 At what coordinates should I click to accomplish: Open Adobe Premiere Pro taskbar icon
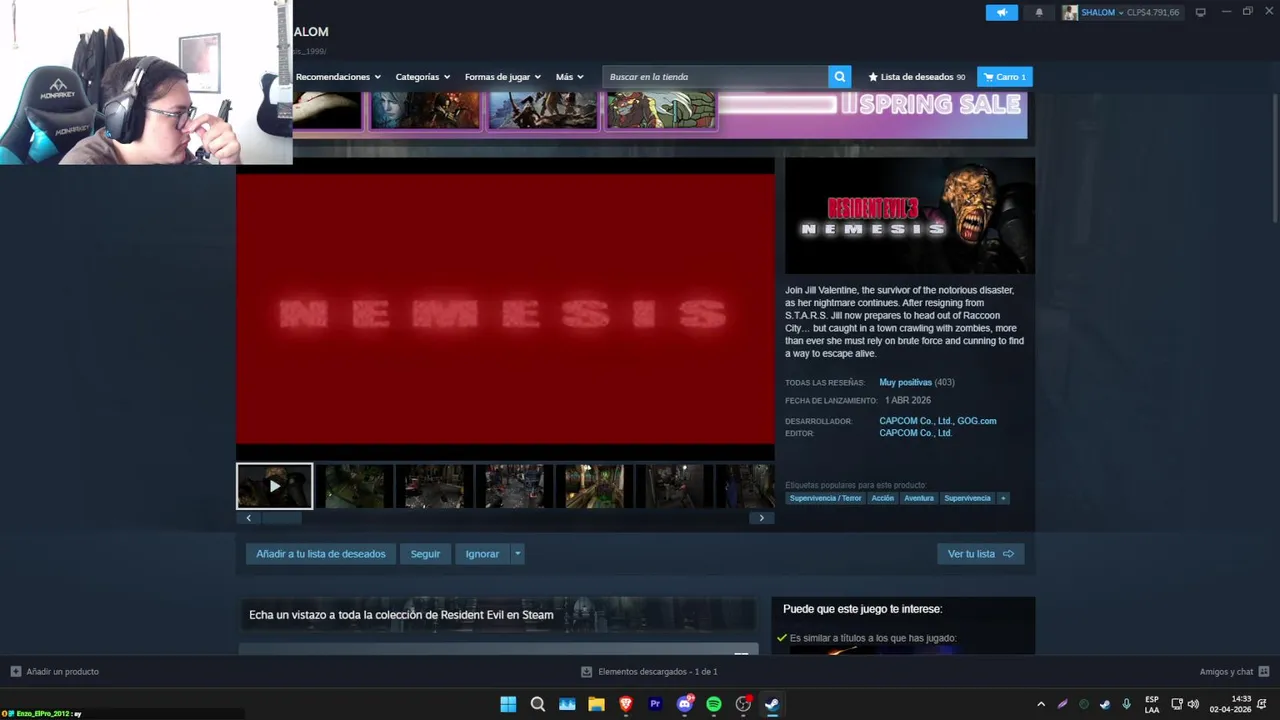tap(655, 704)
